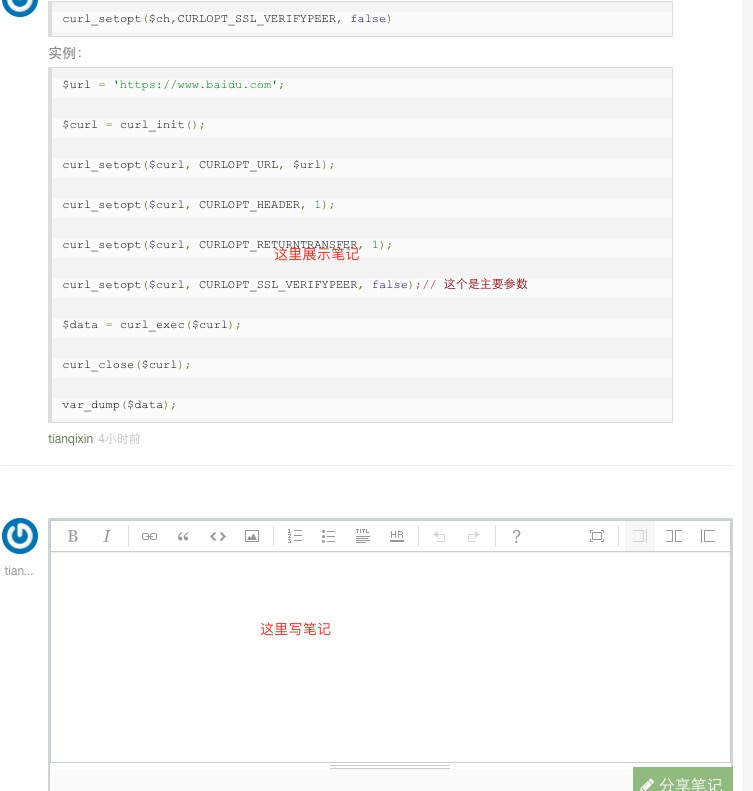Open editor help with question mark
Viewport: 753px width, 791px height.
tap(516, 536)
